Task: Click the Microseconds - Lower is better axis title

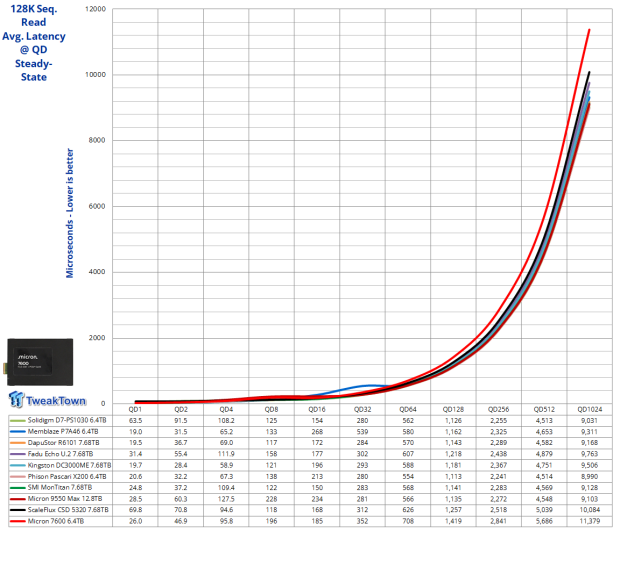Action: point(70,213)
